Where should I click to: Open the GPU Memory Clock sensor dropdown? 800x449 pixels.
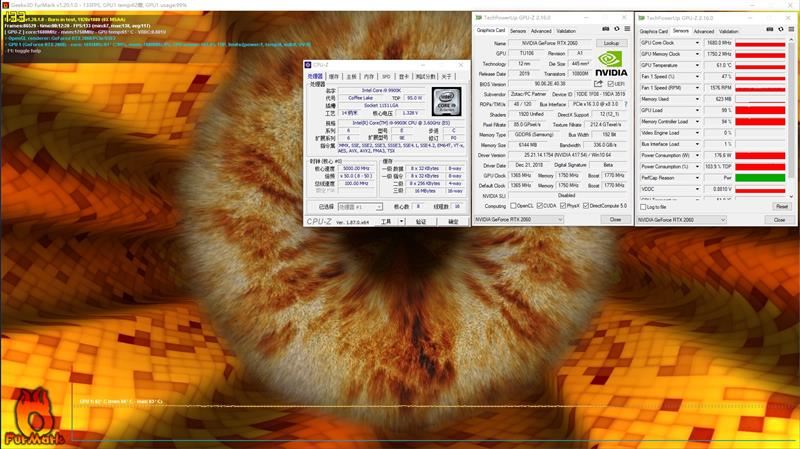pyautogui.click(x=697, y=54)
